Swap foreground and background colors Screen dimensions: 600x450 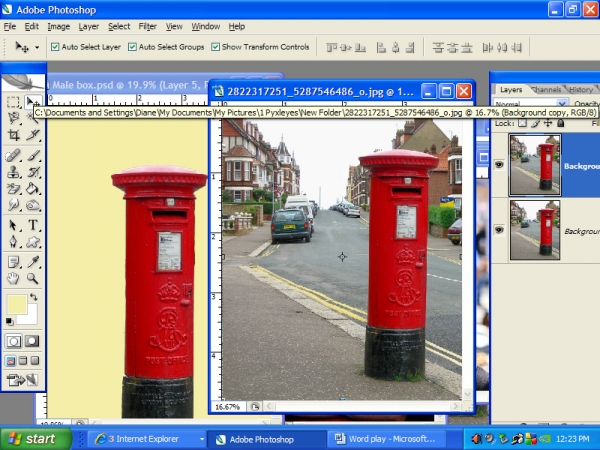tap(34, 297)
